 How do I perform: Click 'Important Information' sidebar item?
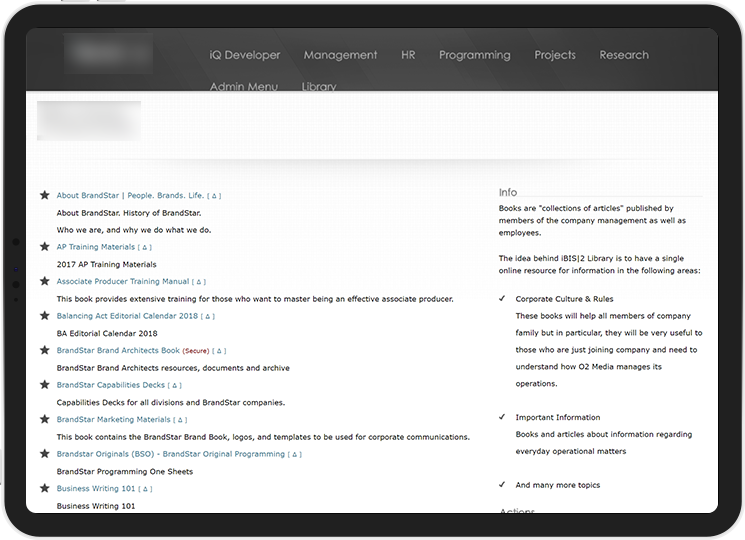coord(558,417)
